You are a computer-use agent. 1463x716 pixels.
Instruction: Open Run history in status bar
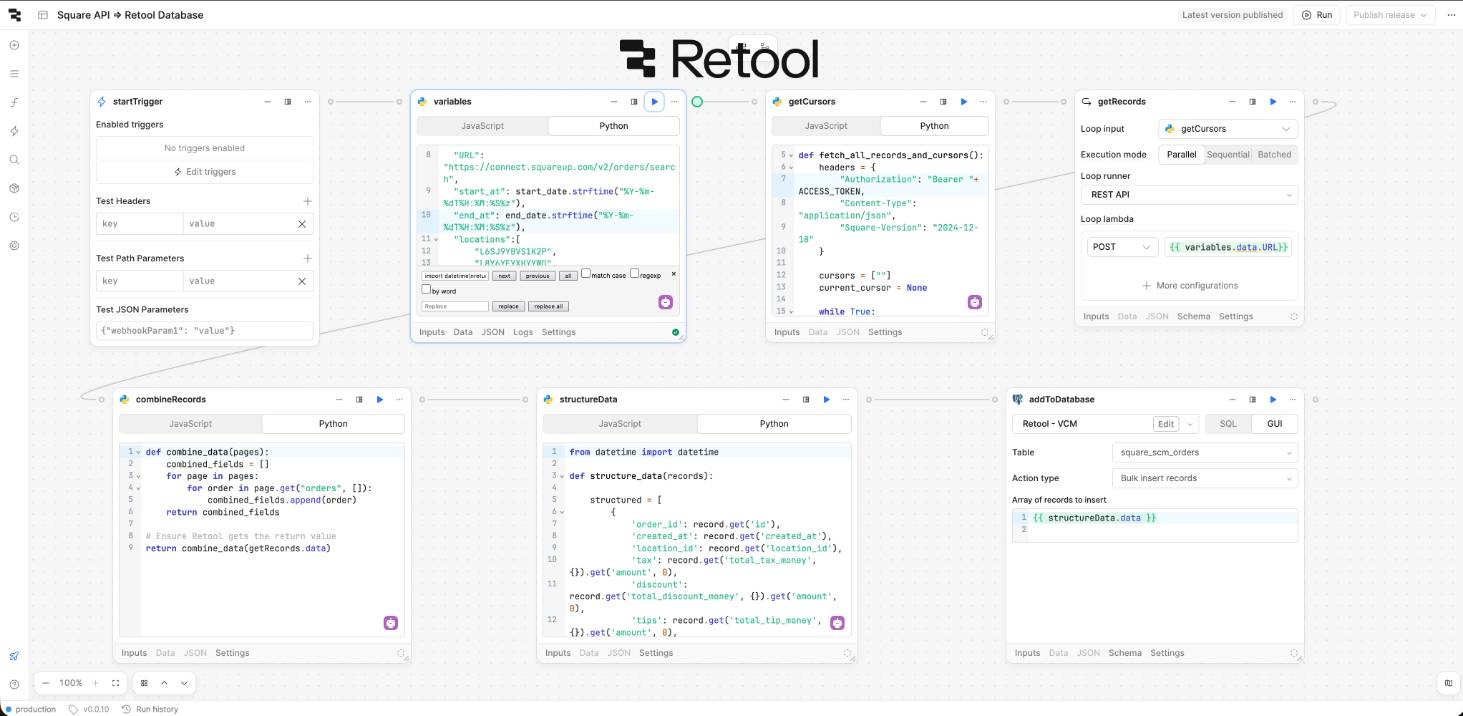point(150,709)
